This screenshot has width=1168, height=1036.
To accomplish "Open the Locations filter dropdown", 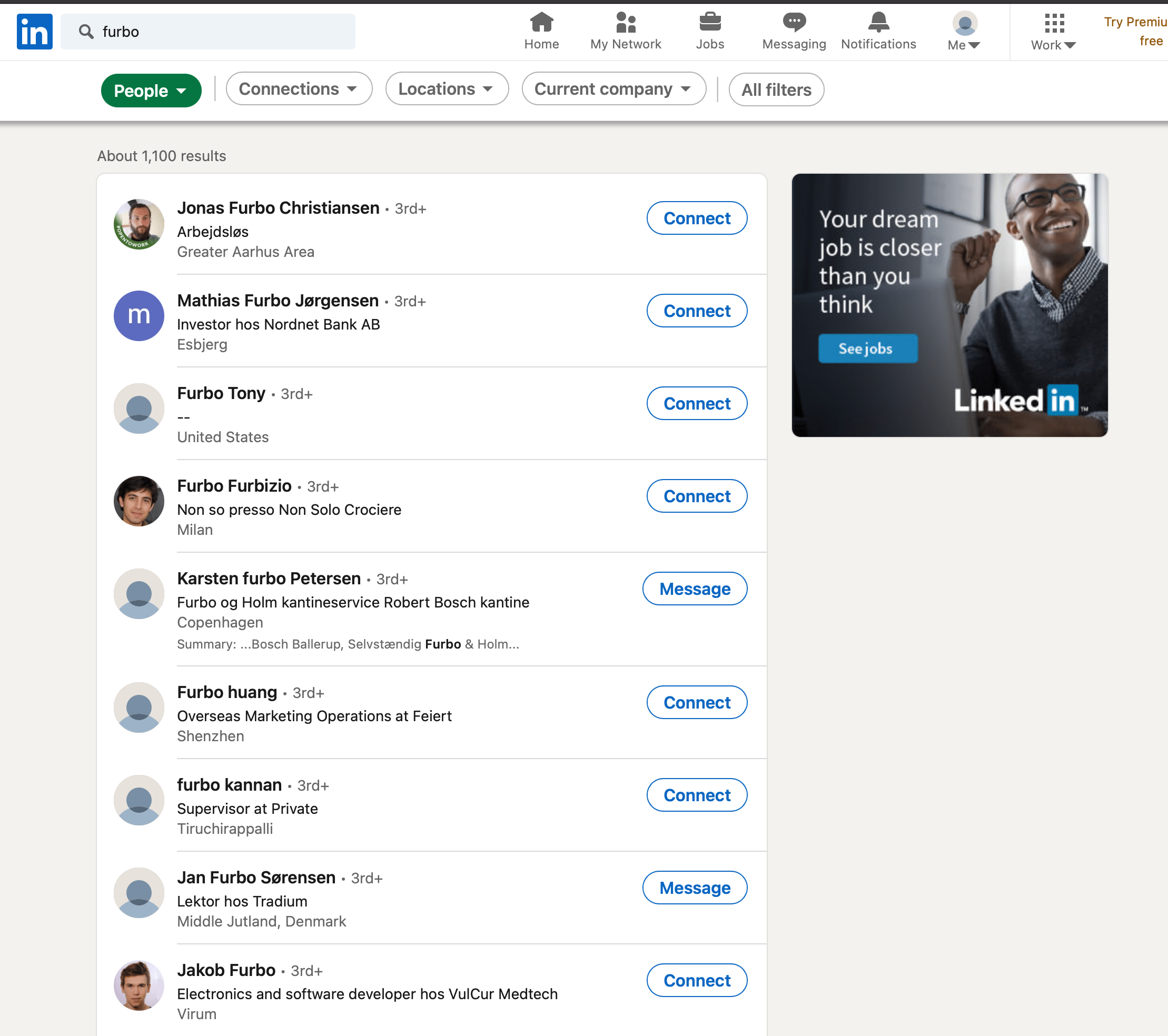I will [x=447, y=88].
